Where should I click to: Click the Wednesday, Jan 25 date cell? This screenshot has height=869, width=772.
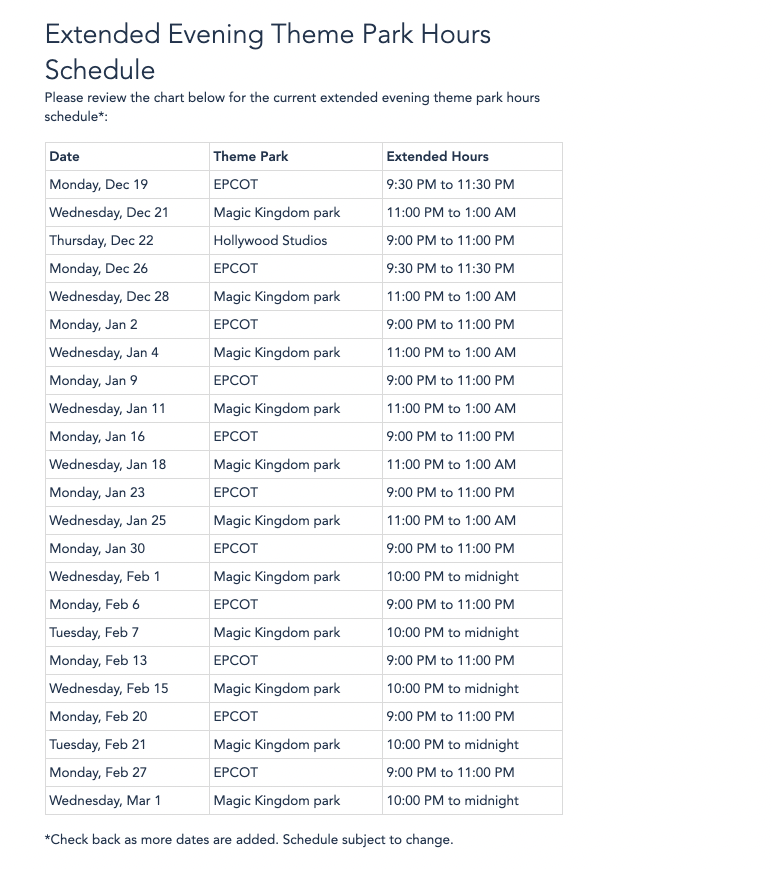108,521
